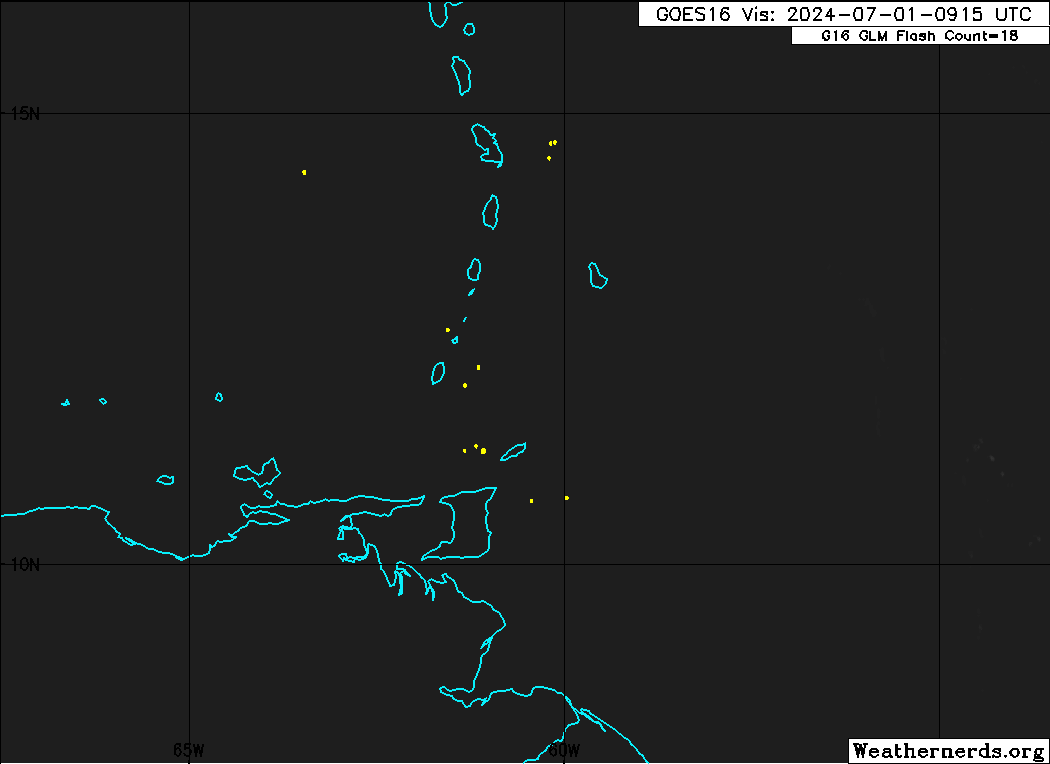The image size is (1050, 764).
Task: Click the 15N and 60W gridline intersection
Action: [x=565, y=113]
